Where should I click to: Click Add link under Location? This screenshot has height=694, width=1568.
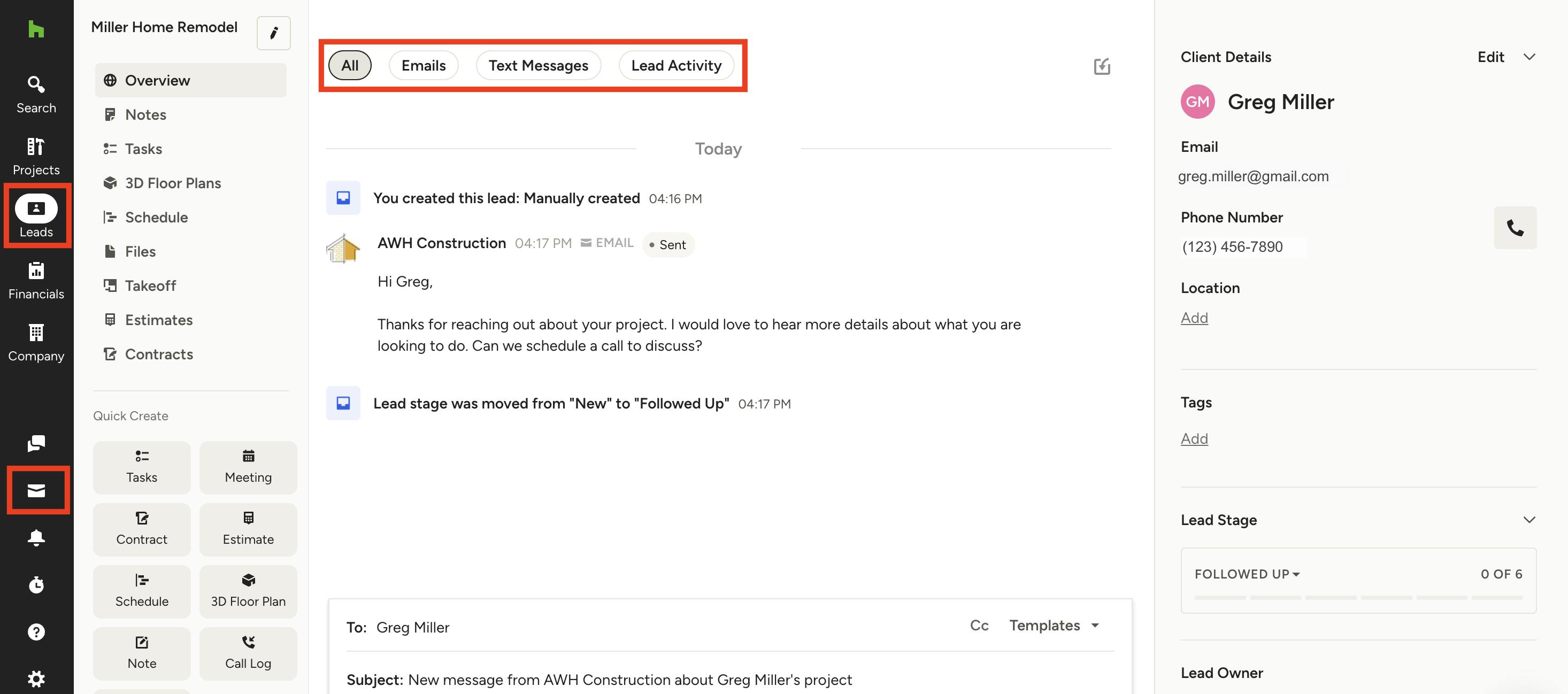1194,318
